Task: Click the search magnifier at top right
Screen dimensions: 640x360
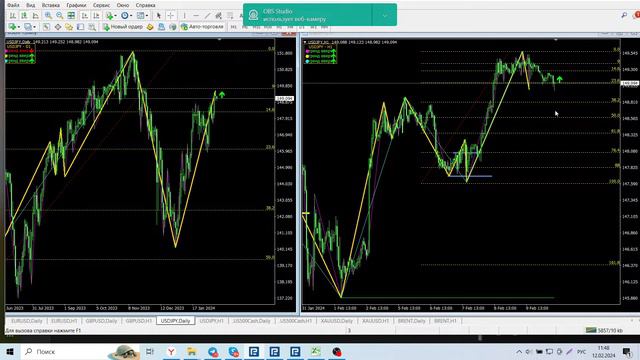Action: 624,15
